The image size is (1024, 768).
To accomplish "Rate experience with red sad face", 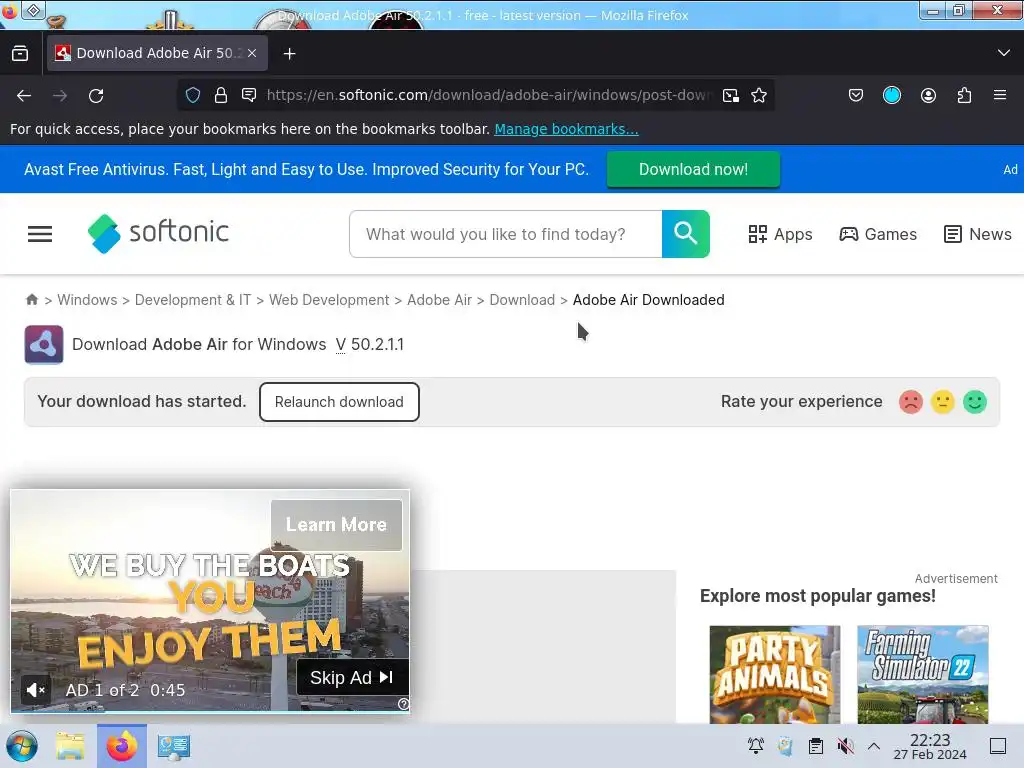I will pyautogui.click(x=910, y=402).
